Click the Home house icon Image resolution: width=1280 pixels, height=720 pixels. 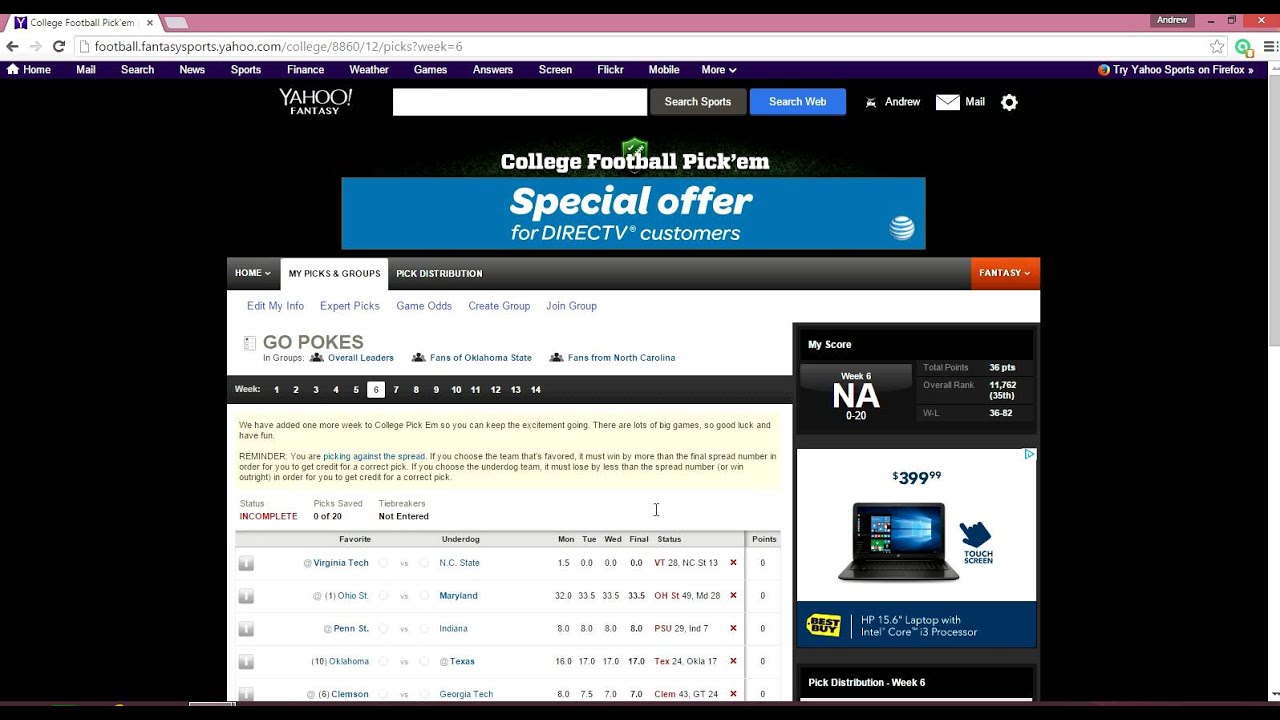(13, 70)
